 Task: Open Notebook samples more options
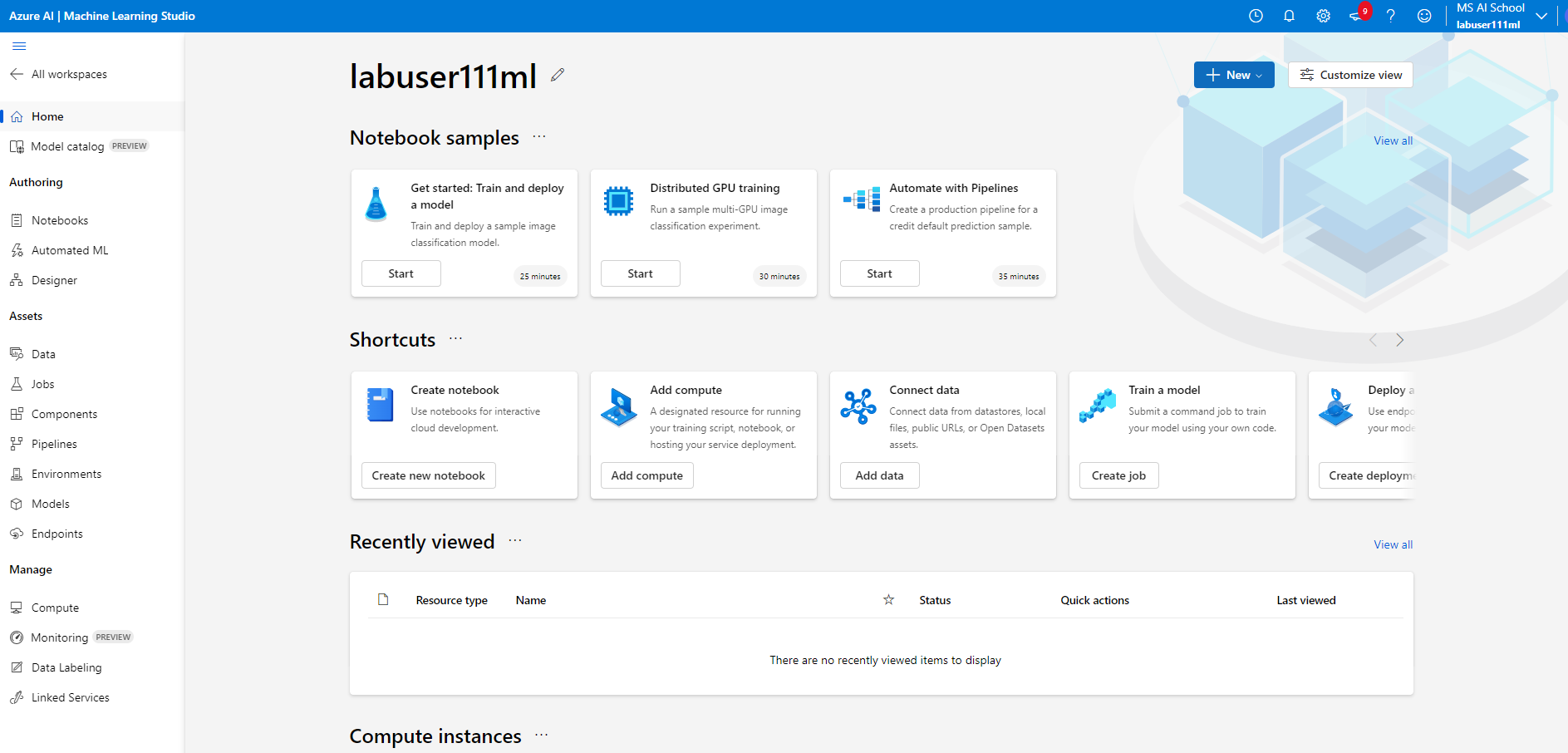[539, 137]
